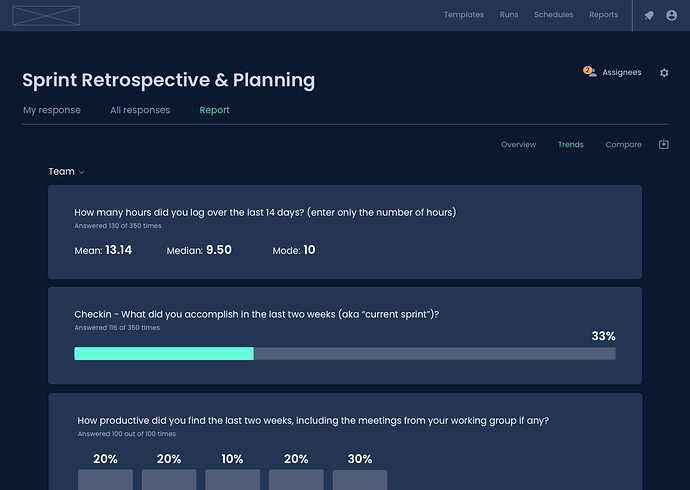The width and height of the screenshot is (690, 490).
Task: Go to the Runs page
Action: [509, 15]
